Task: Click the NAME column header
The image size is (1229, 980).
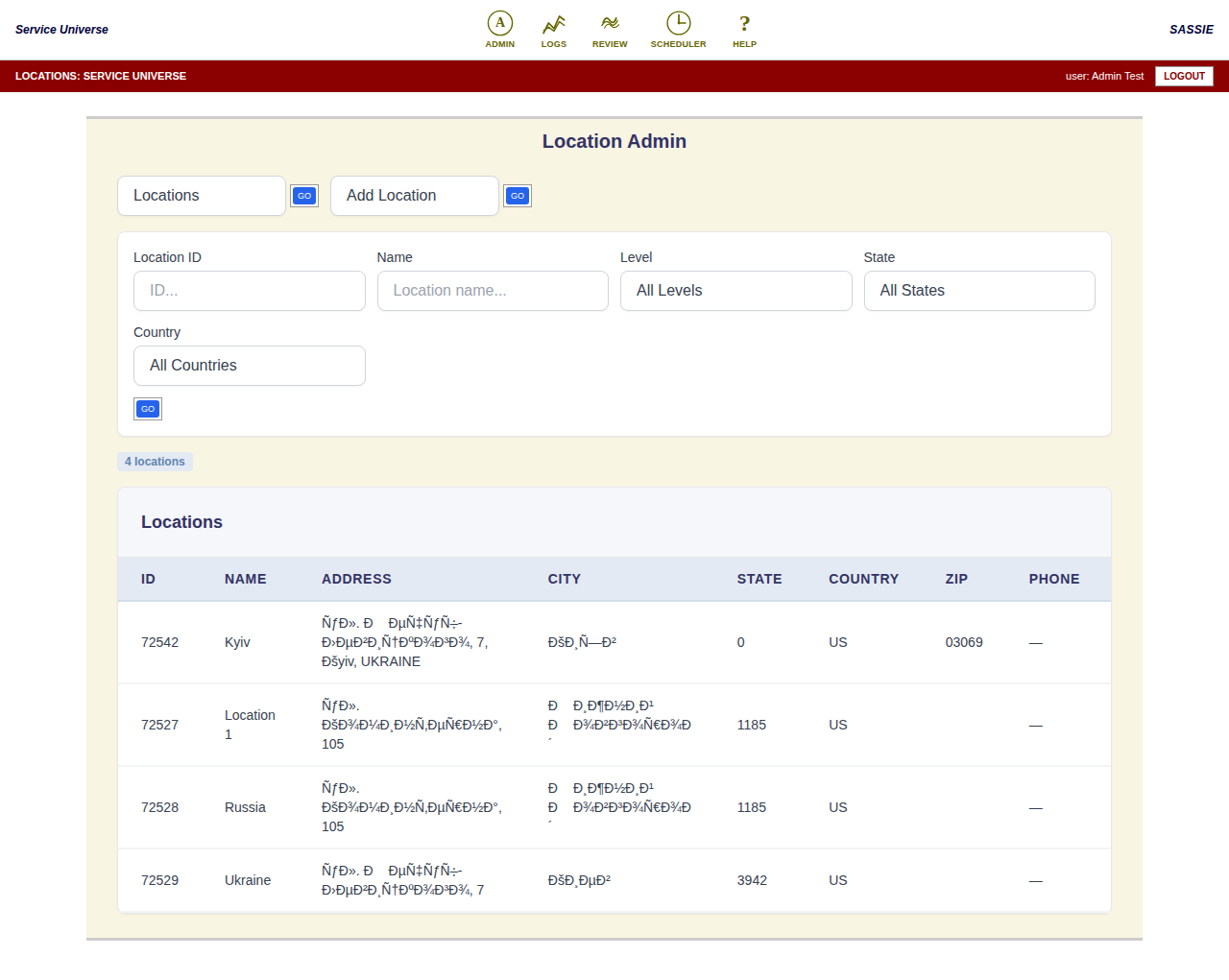Action: pos(246,579)
